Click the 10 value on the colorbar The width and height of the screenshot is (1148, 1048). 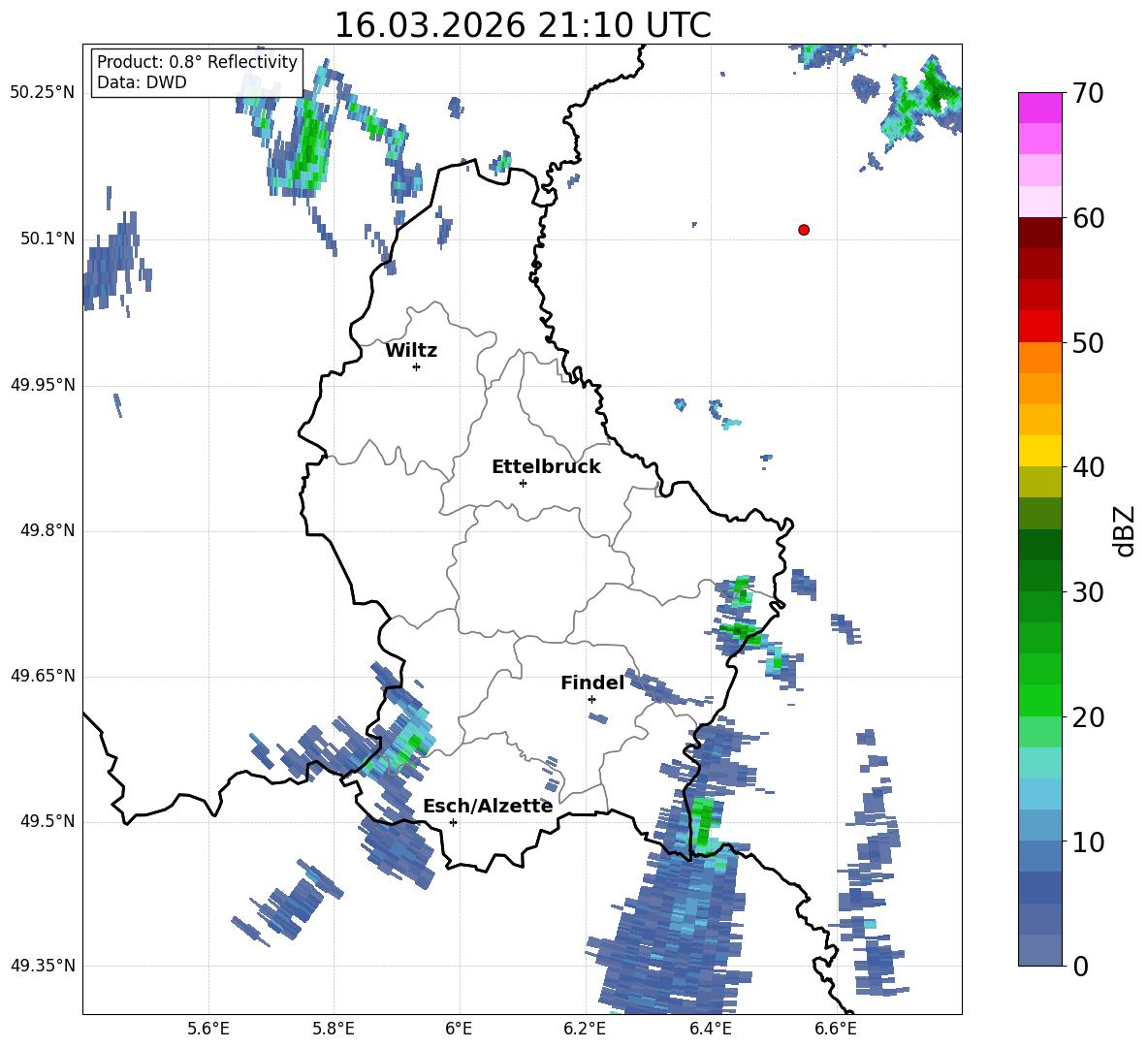coord(1089,842)
